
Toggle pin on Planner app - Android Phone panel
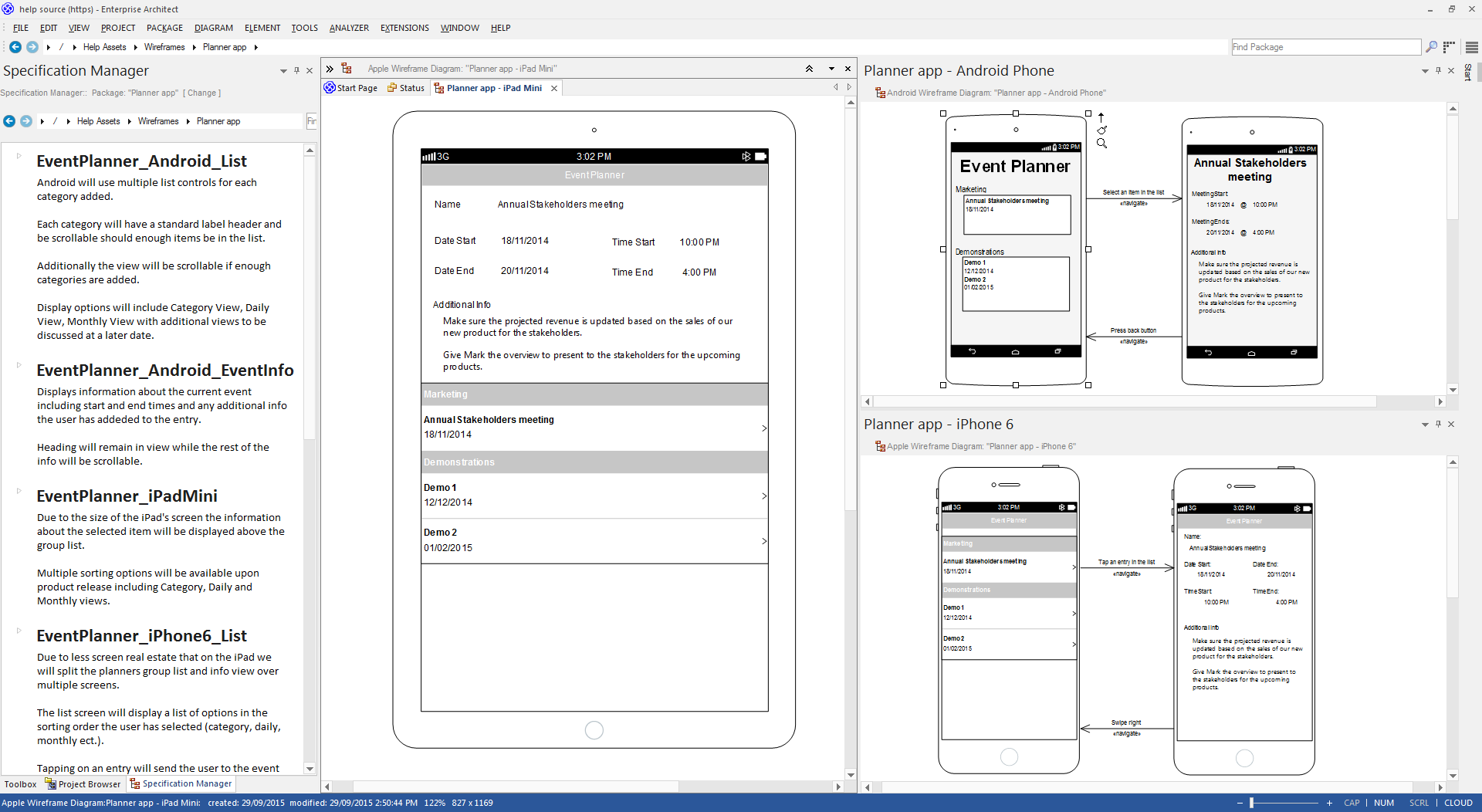pyautogui.click(x=1438, y=70)
